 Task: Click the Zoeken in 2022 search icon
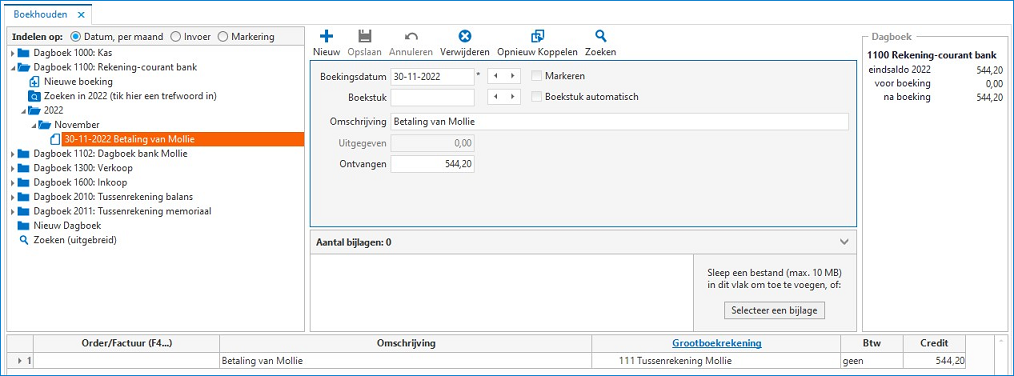coord(34,96)
